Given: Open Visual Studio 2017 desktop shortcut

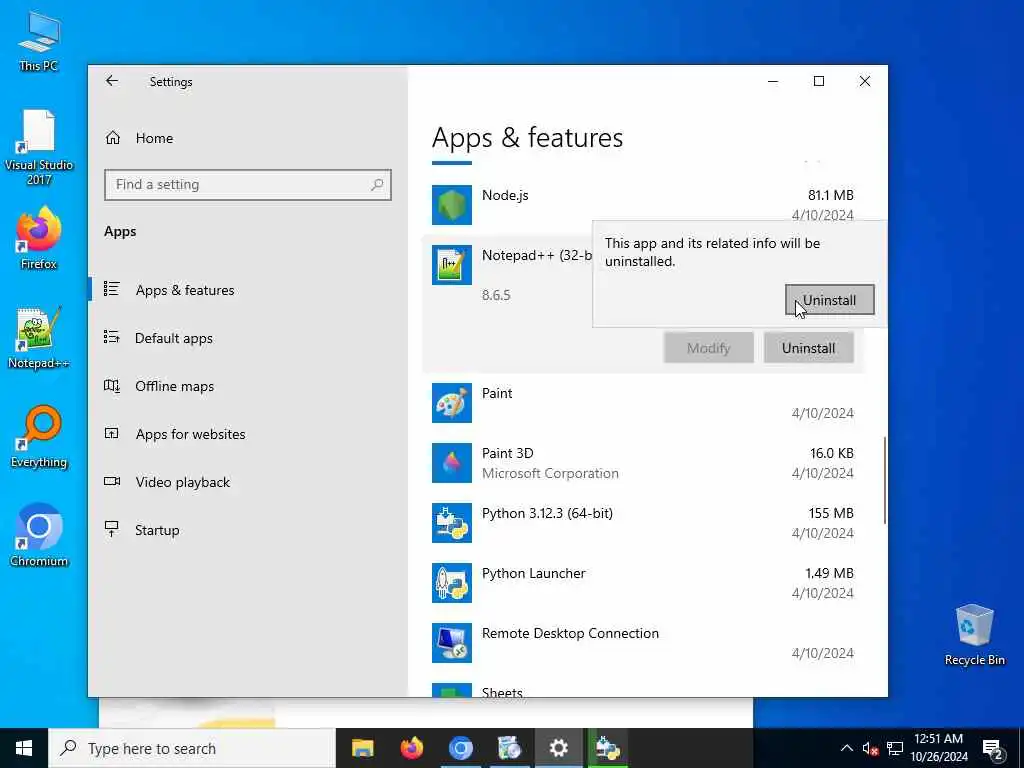Looking at the screenshot, I should coord(39,148).
